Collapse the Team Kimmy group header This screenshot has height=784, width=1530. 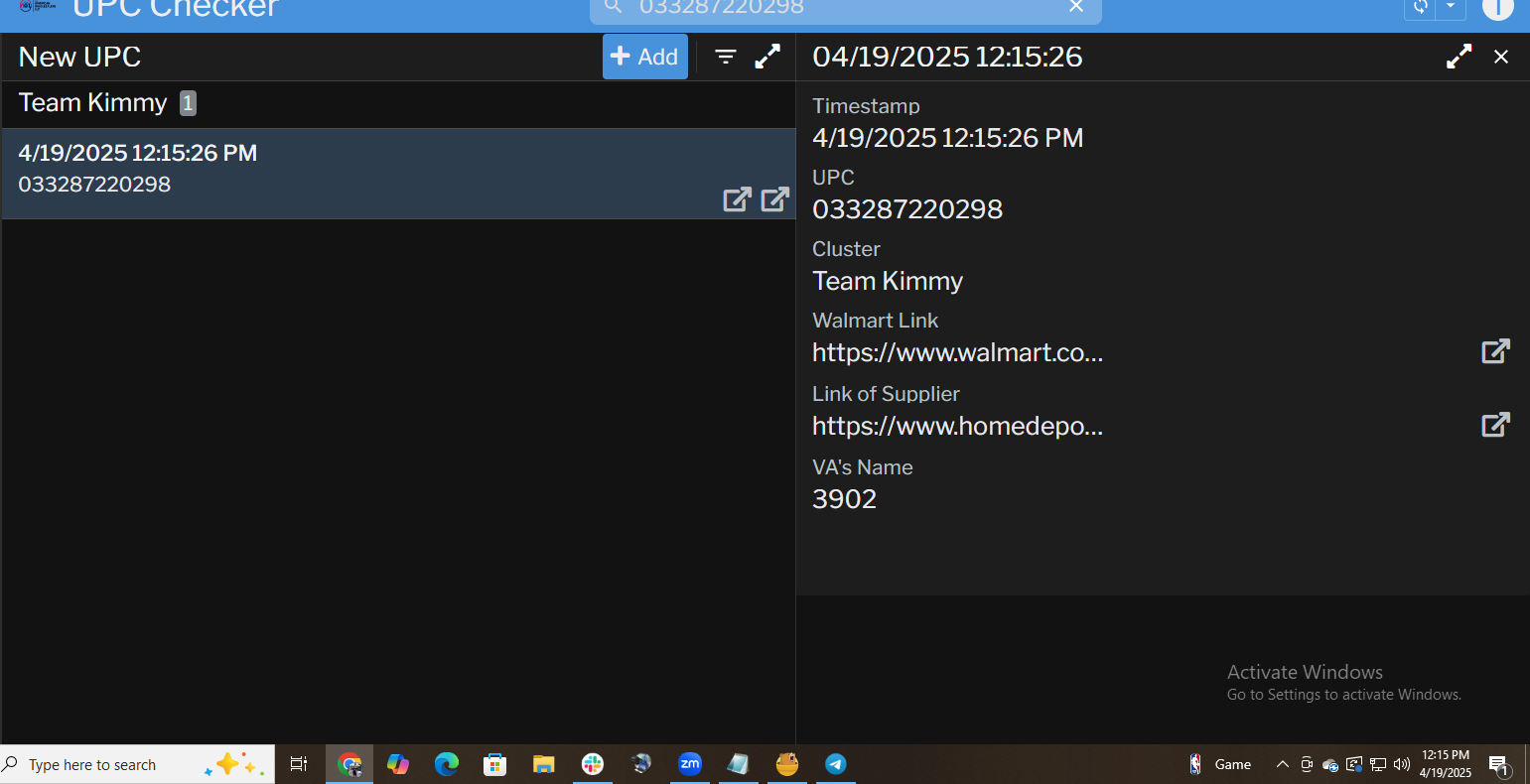point(92,103)
